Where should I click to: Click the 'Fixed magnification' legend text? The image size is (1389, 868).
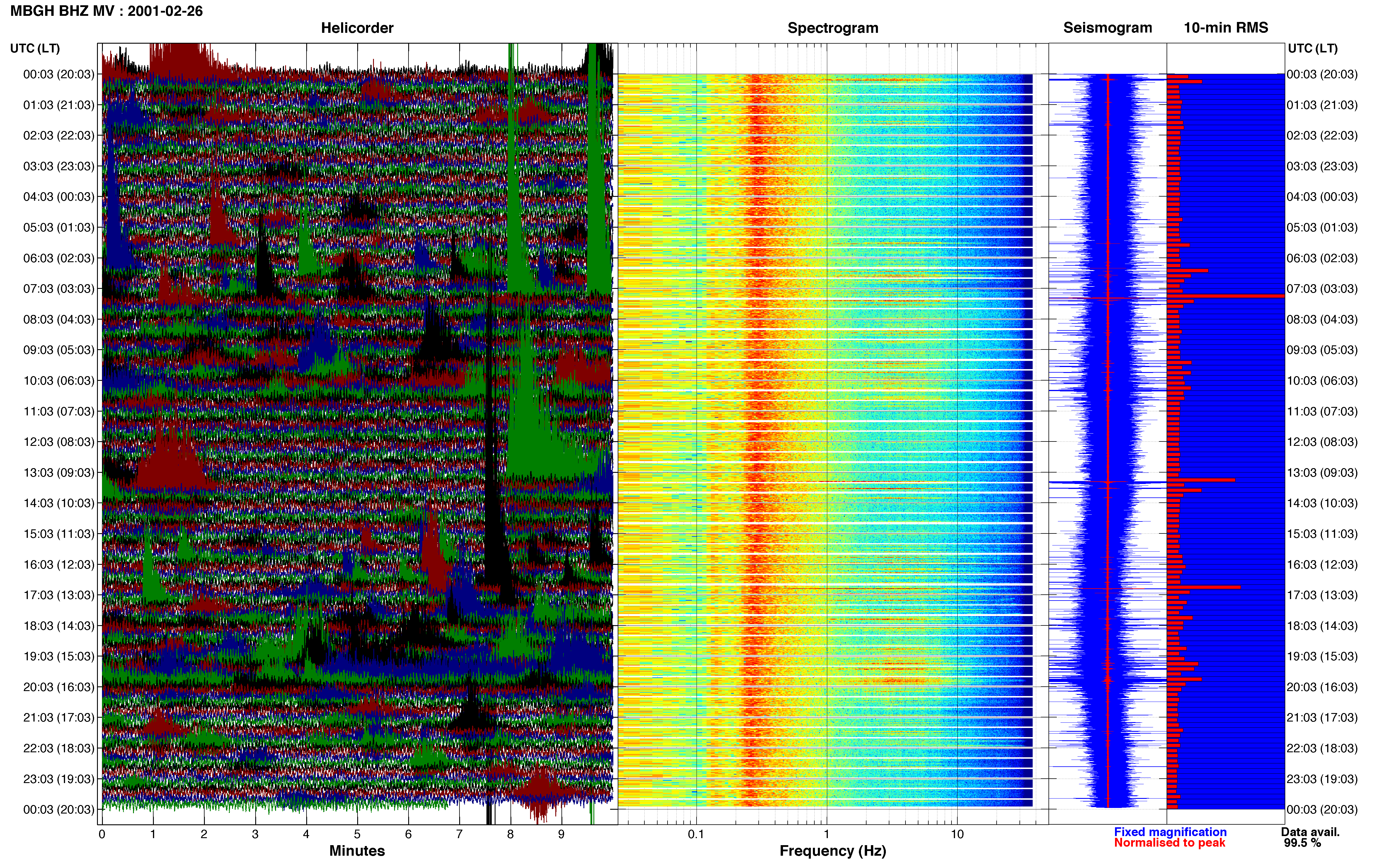coord(1170,832)
